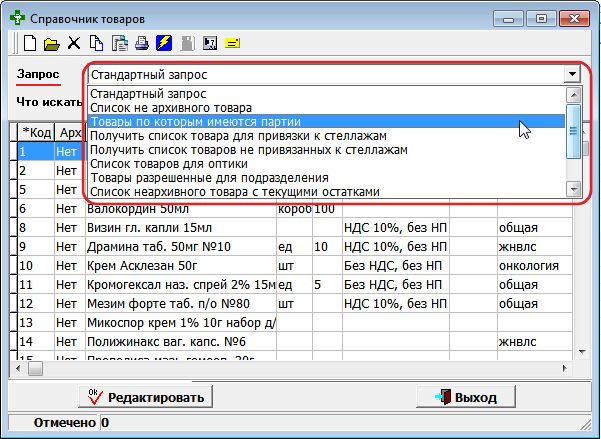Choose 'Товары разрешенные для подразделения'

327,178
